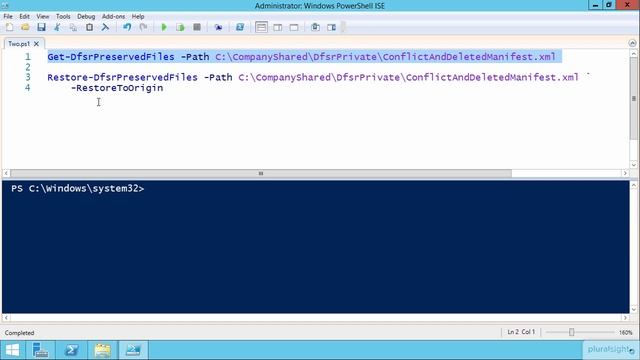Show the command add-on pane
Viewport: 640px width, 360px height.
pos(331,27)
